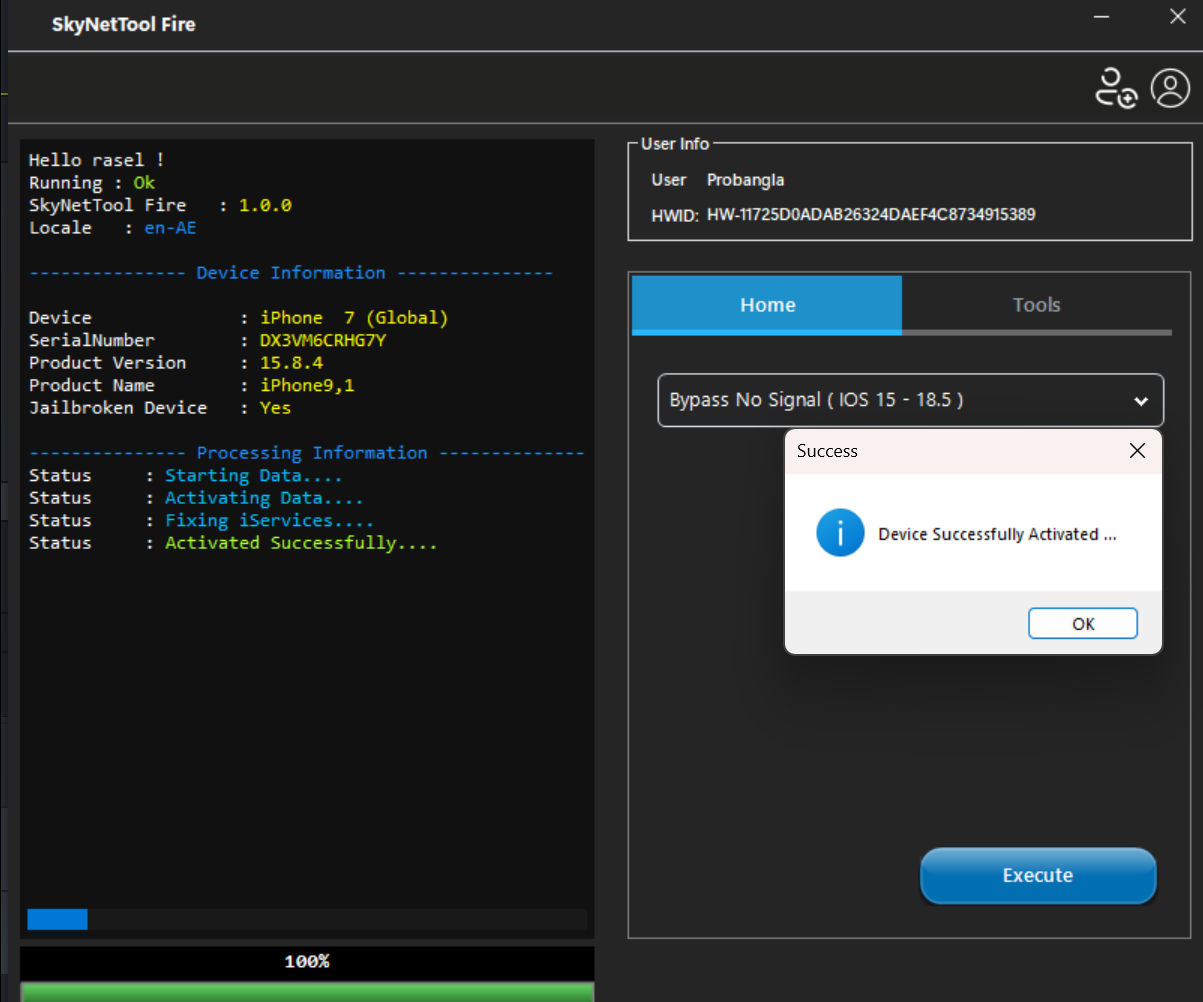The image size is (1203, 1002).
Task: Minimize the SkyNetTool Fire window
Action: [x=1101, y=17]
